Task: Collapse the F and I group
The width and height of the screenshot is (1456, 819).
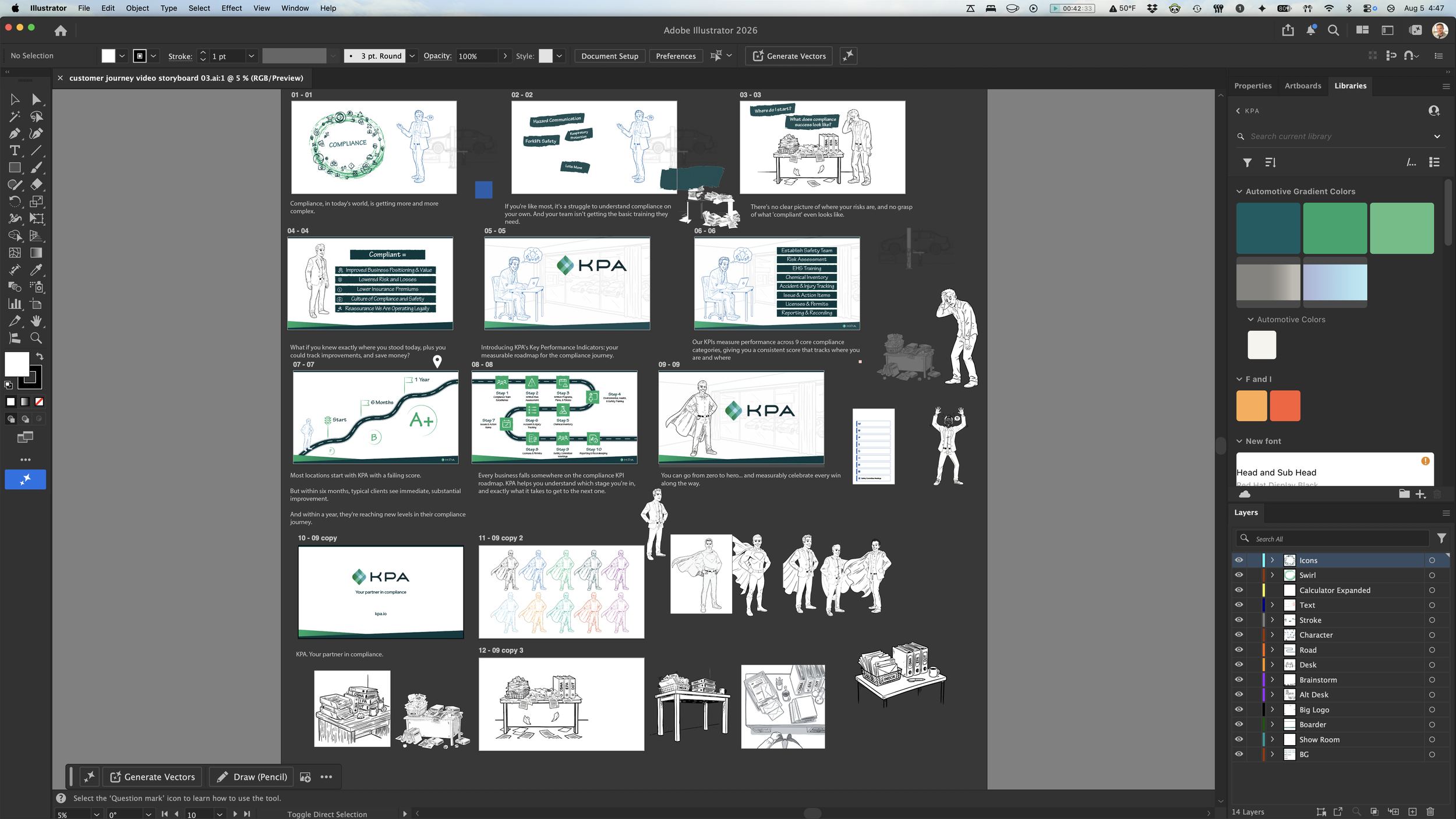Action: (1239, 379)
